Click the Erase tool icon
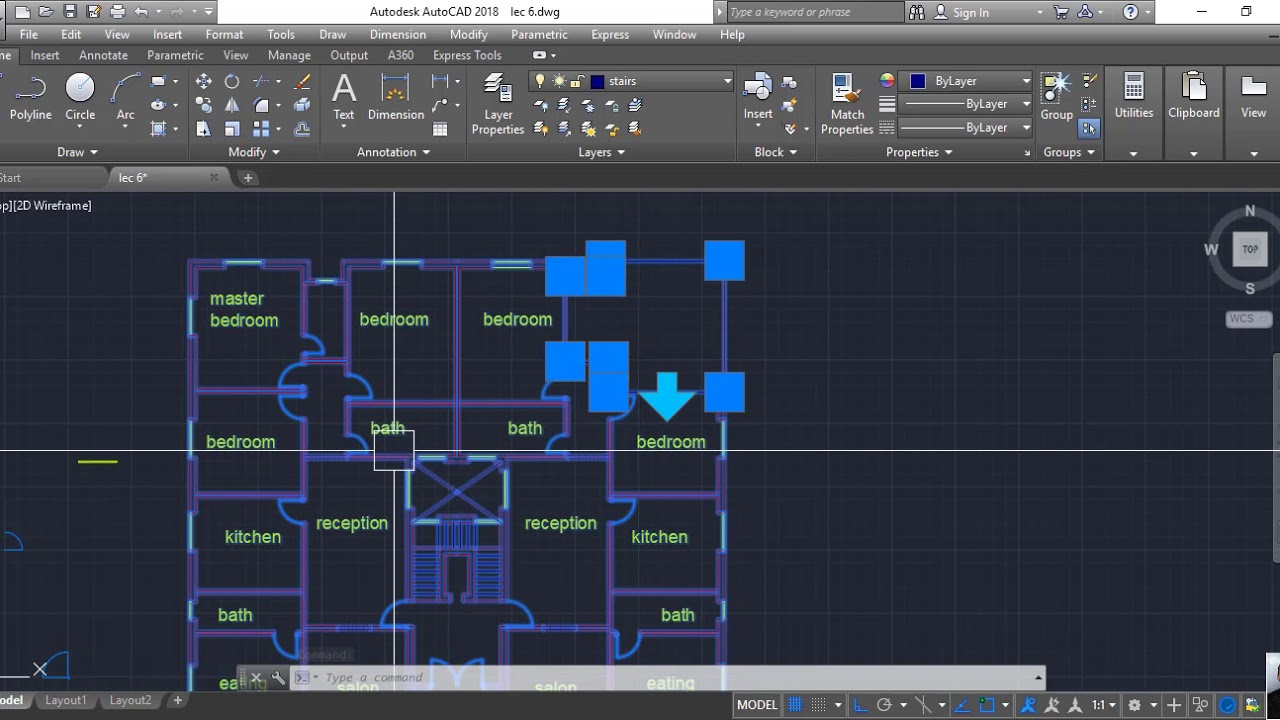The width and height of the screenshot is (1280, 720). point(302,82)
